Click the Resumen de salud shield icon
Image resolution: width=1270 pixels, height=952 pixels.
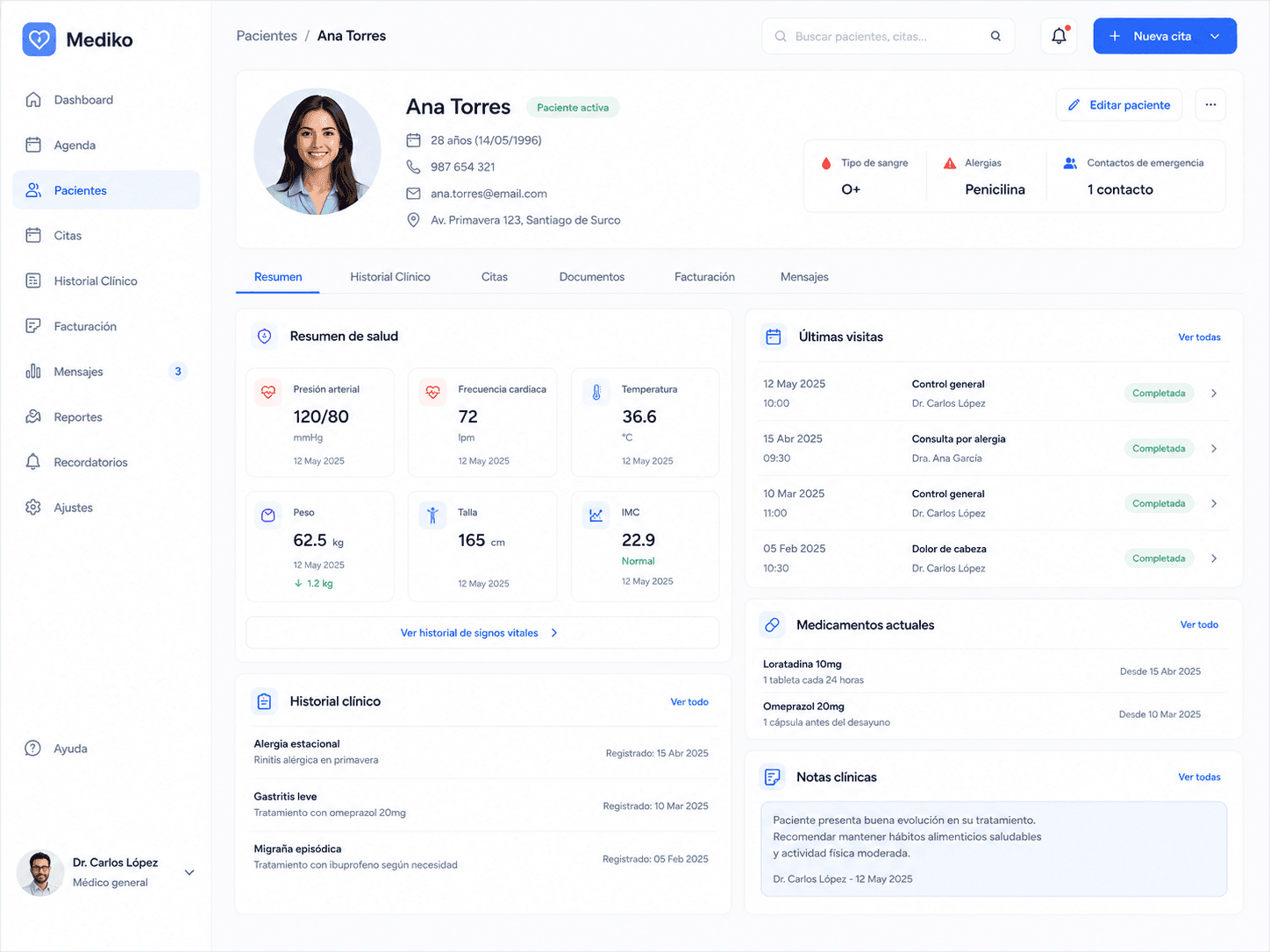pos(264,336)
